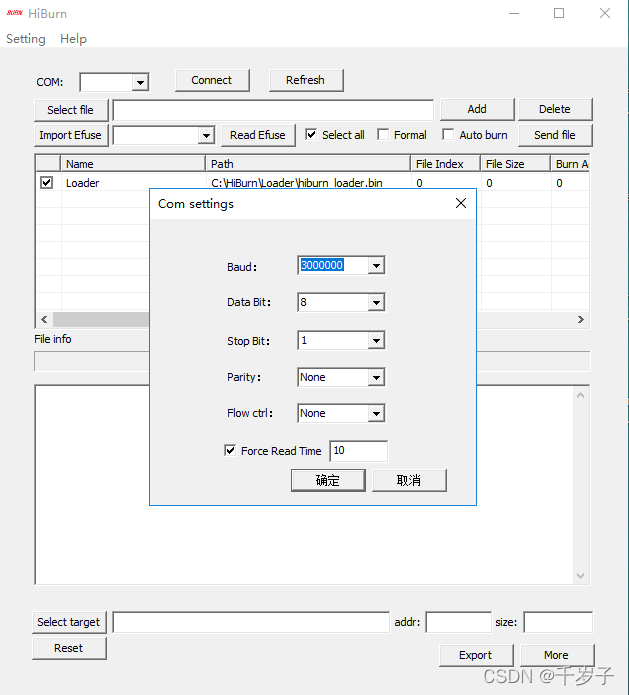The height and width of the screenshot is (695, 629).
Task: Confirm with the 确定 button
Action: (328, 480)
